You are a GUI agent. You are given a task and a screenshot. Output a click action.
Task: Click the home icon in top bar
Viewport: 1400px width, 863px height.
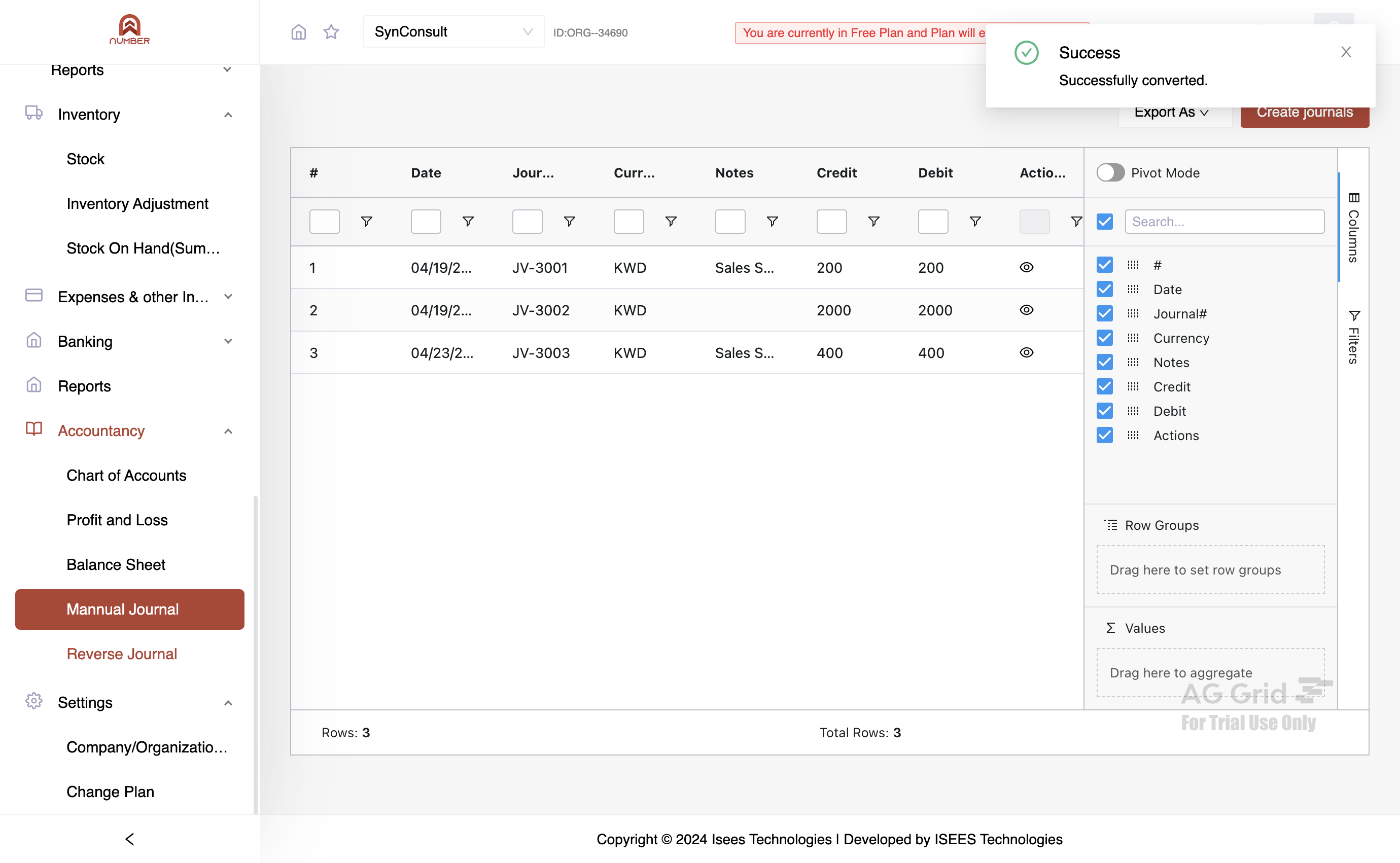(299, 32)
